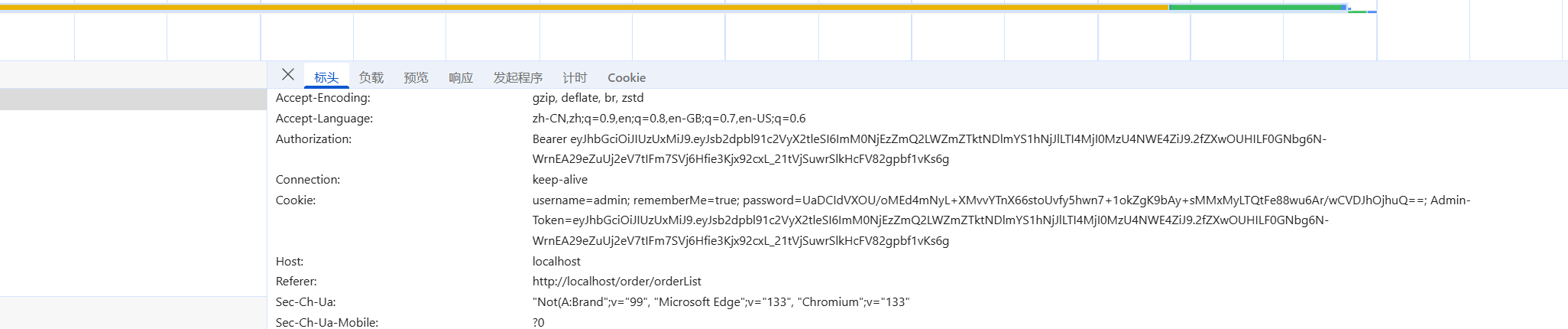Click the green segment of the timeline bar

tap(1257, 8)
